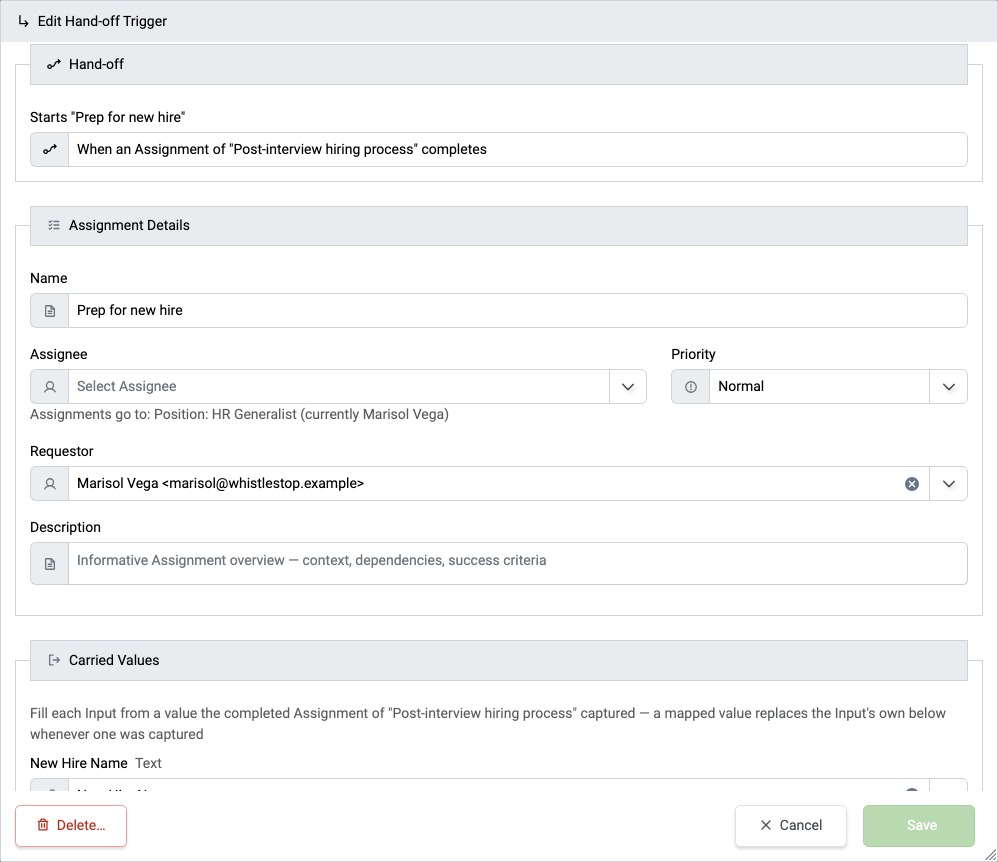Click the Description label
998x862 pixels.
coord(66,528)
